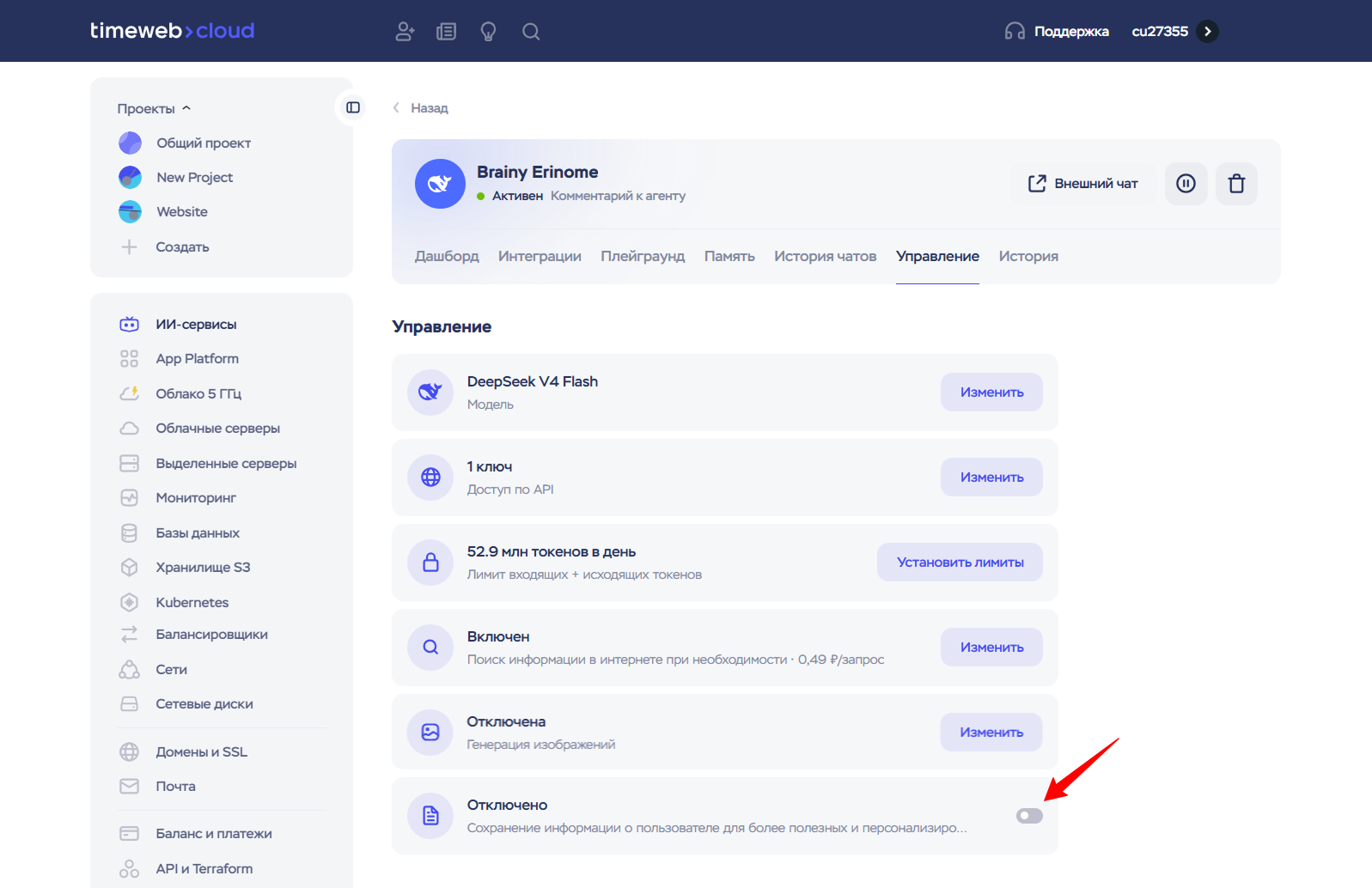Pause the agent with pause icon

[1186, 184]
